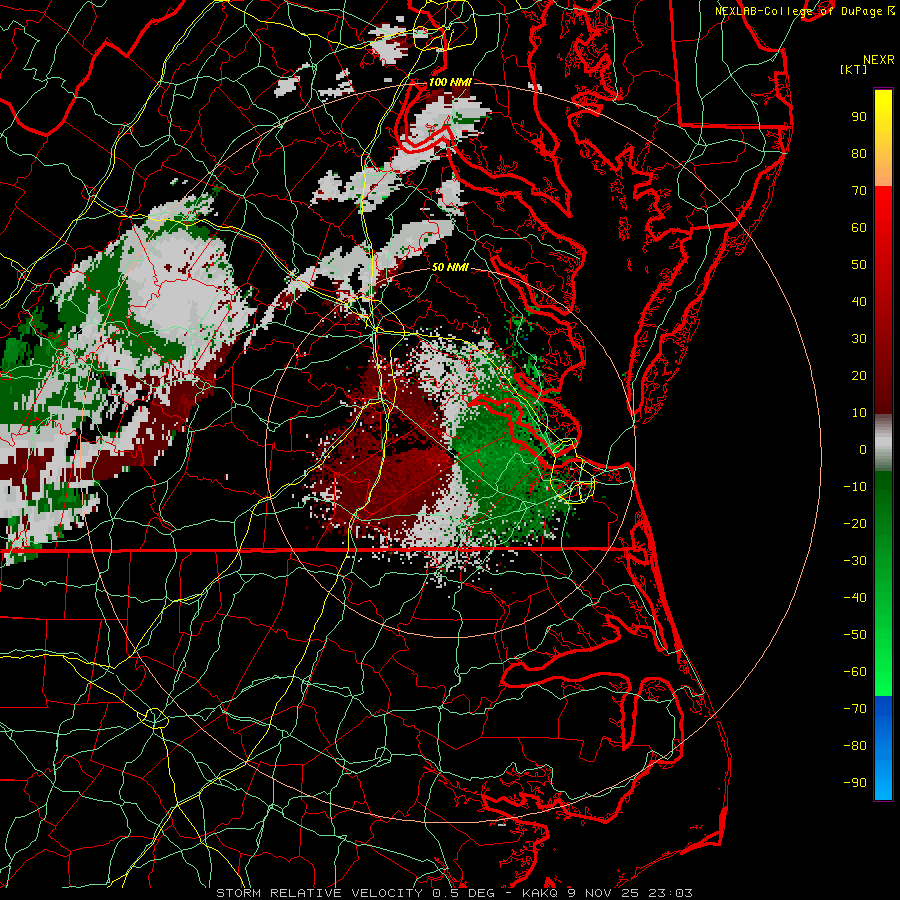Click the 50 NMI range ring label
The image size is (900, 900).
click(x=450, y=267)
